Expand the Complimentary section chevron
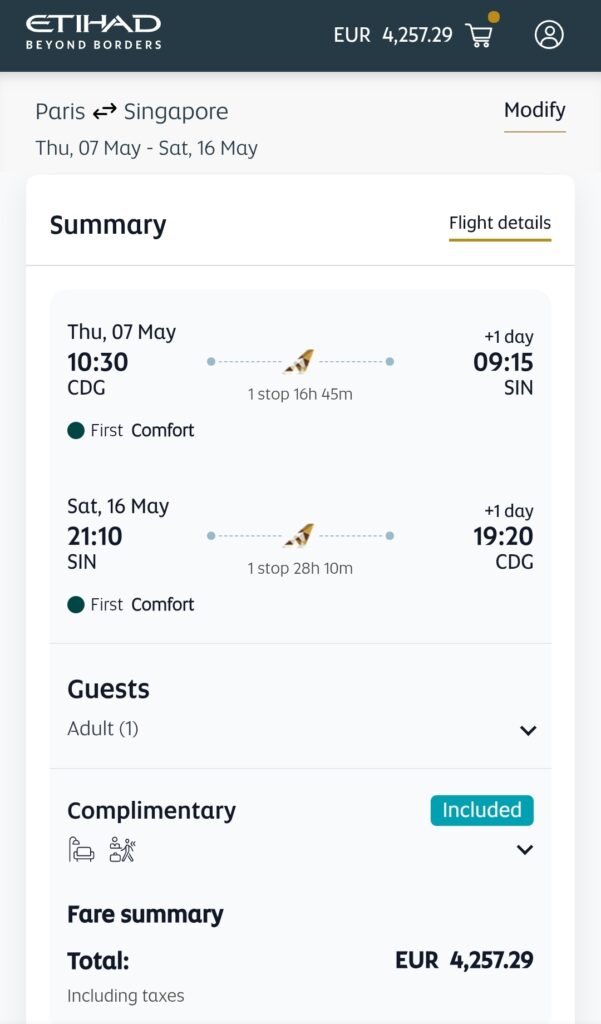The height and width of the screenshot is (1024, 601). pyautogui.click(x=524, y=850)
